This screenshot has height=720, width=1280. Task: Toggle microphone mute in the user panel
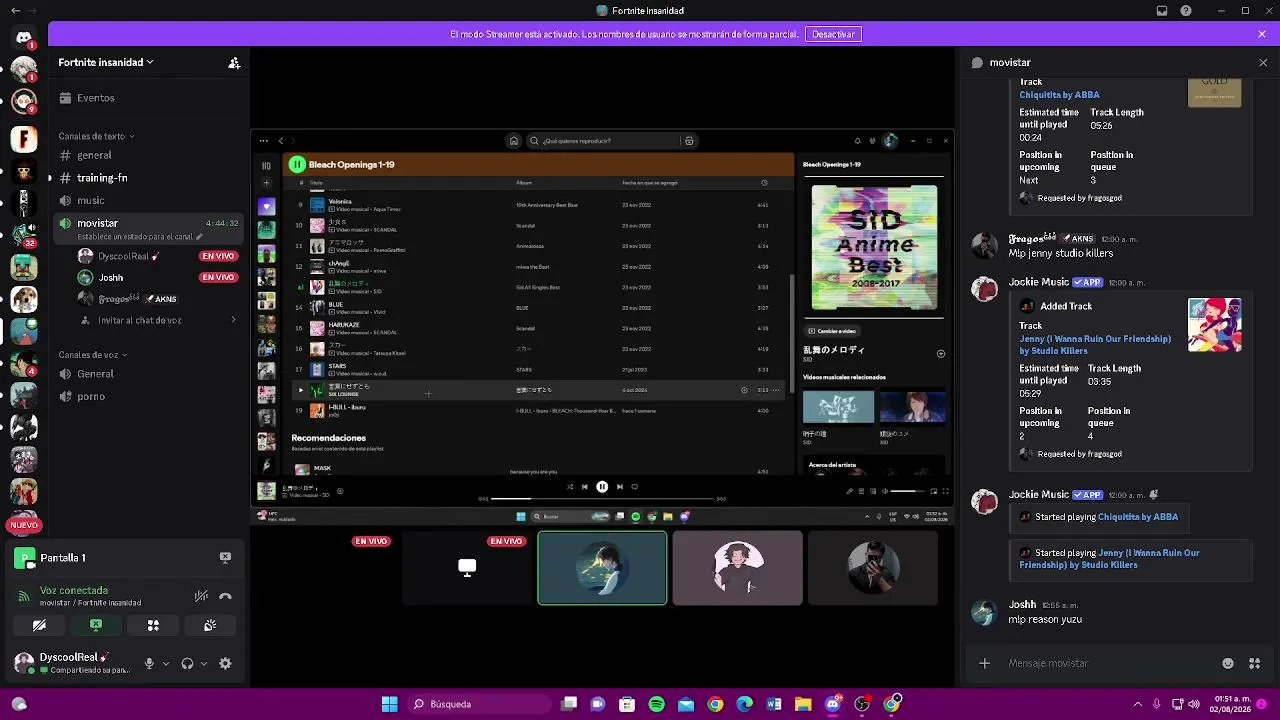(x=149, y=663)
